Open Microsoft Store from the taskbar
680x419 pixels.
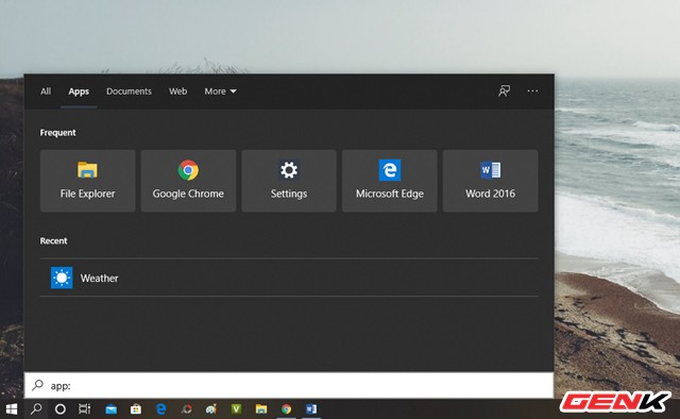(x=136, y=409)
